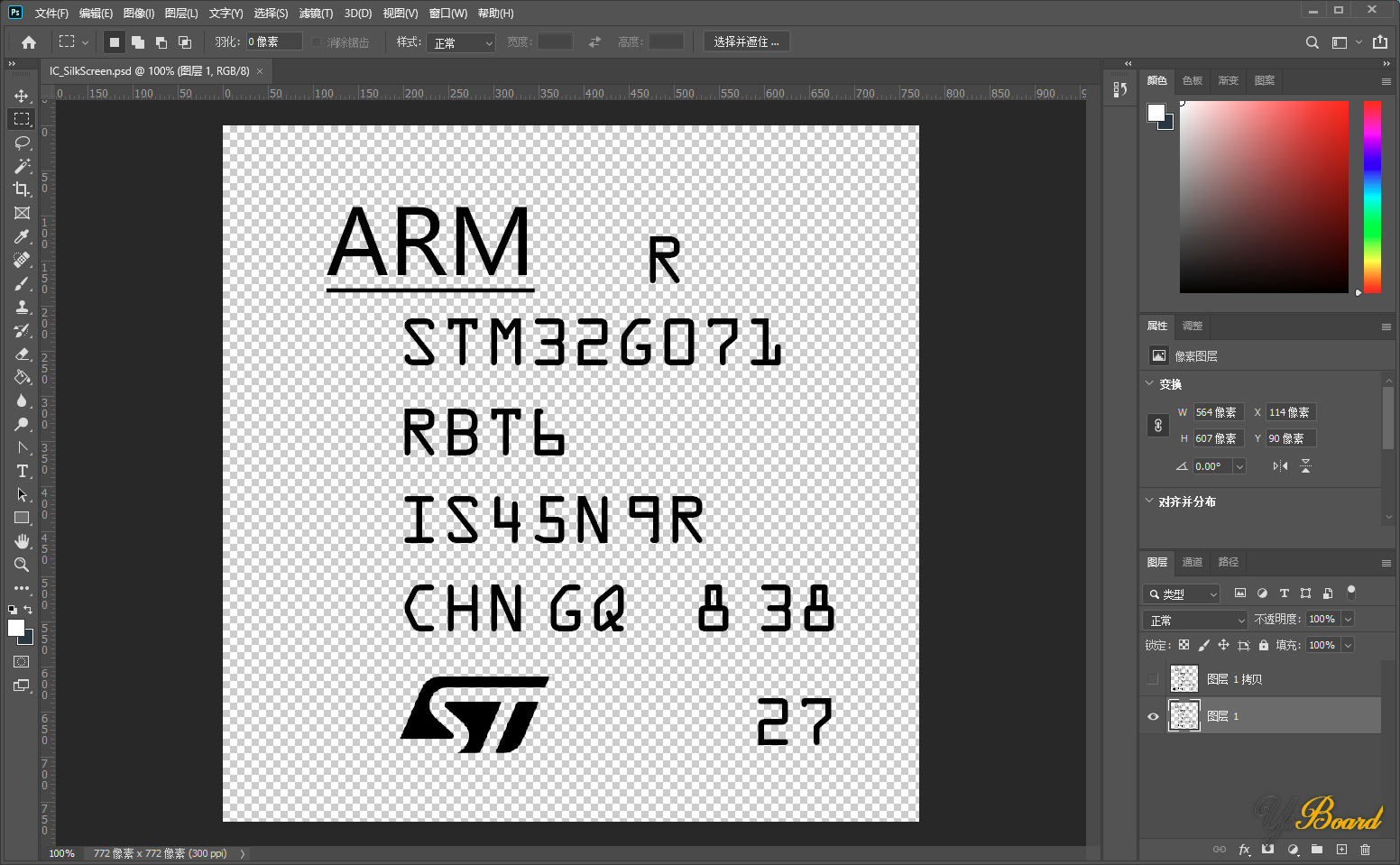Open the 窗口(W) menu
Image resolution: width=1400 pixels, height=865 pixels.
[x=448, y=14]
